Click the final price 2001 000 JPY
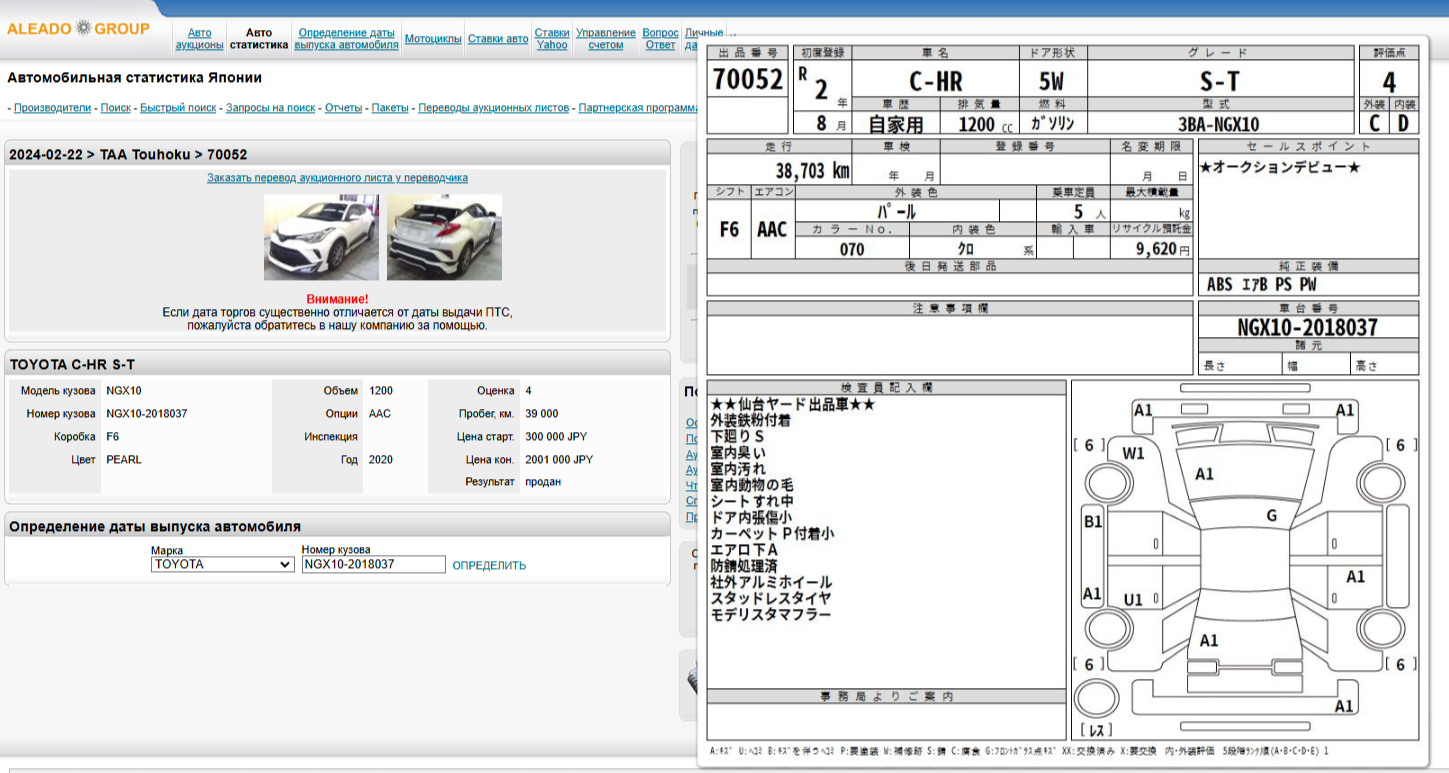This screenshot has height=773, width=1449. coord(559,460)
